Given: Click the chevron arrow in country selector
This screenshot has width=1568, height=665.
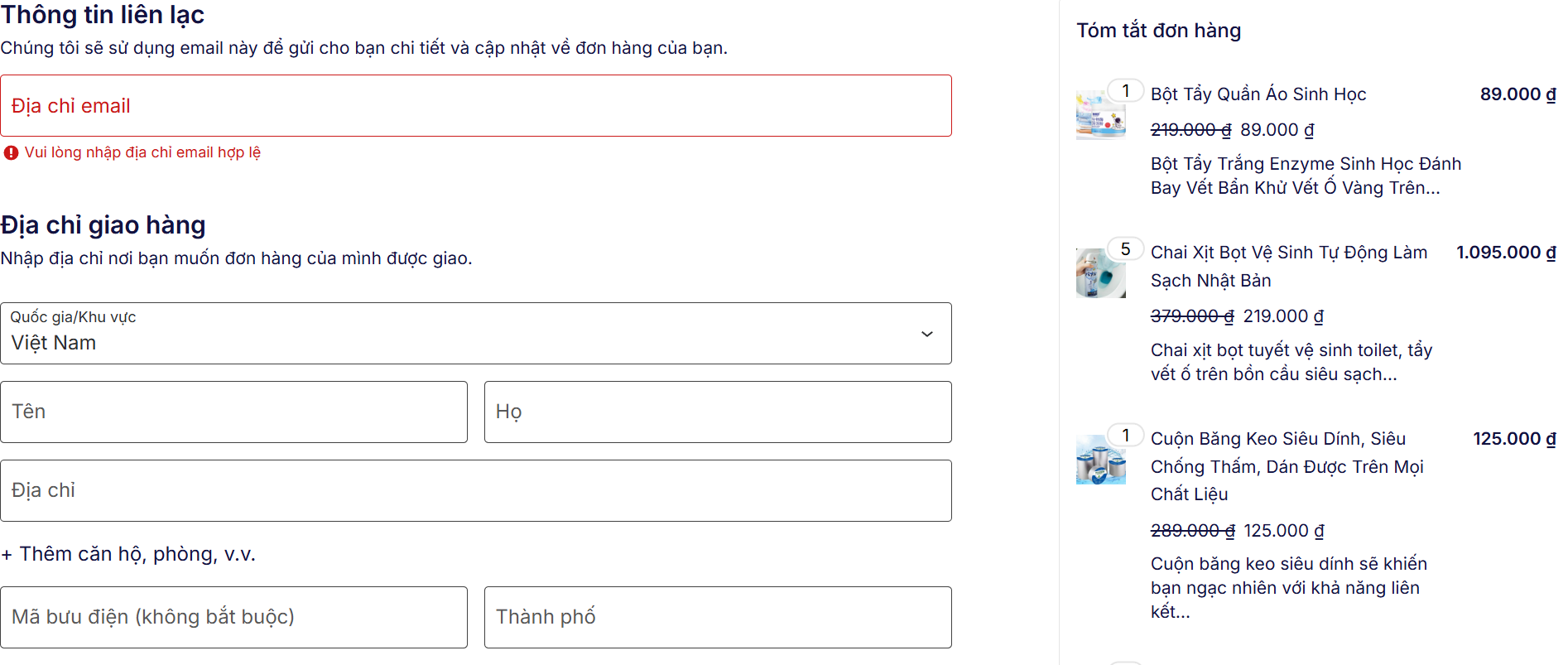Looking at the screenshot, I should (926, 335).
